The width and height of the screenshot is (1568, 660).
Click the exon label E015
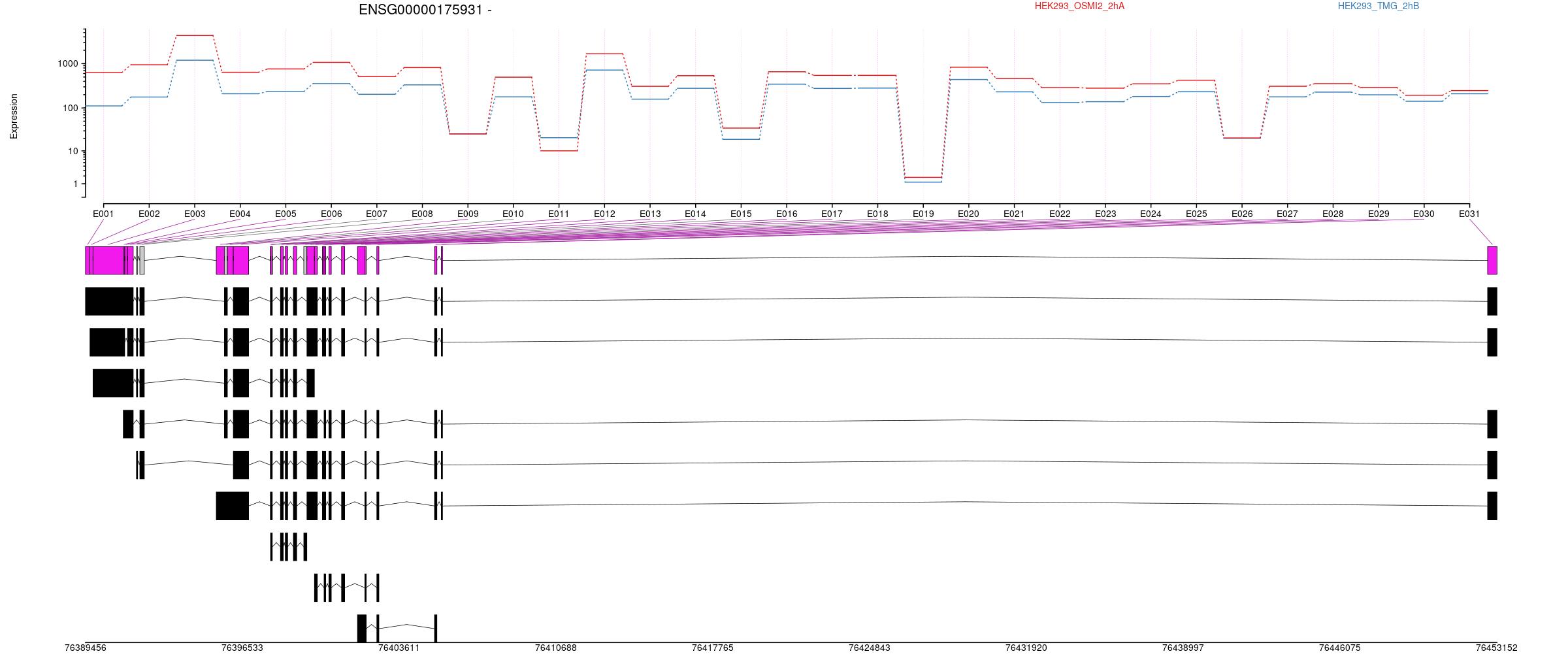tap(741, 214)
